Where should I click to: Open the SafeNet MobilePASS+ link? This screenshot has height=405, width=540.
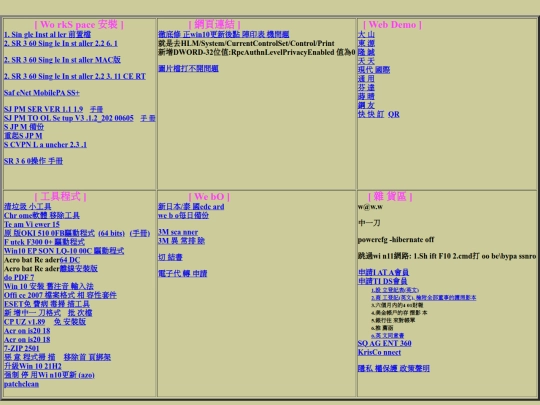pyautogui.click(x=42, y=93)
